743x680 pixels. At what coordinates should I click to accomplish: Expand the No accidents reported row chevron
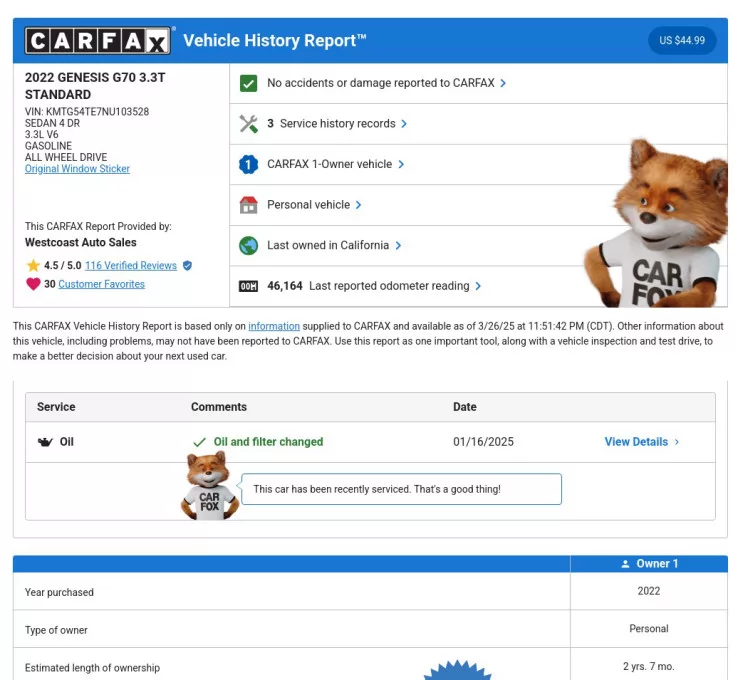pyautogui.click(x=503, y=83)
